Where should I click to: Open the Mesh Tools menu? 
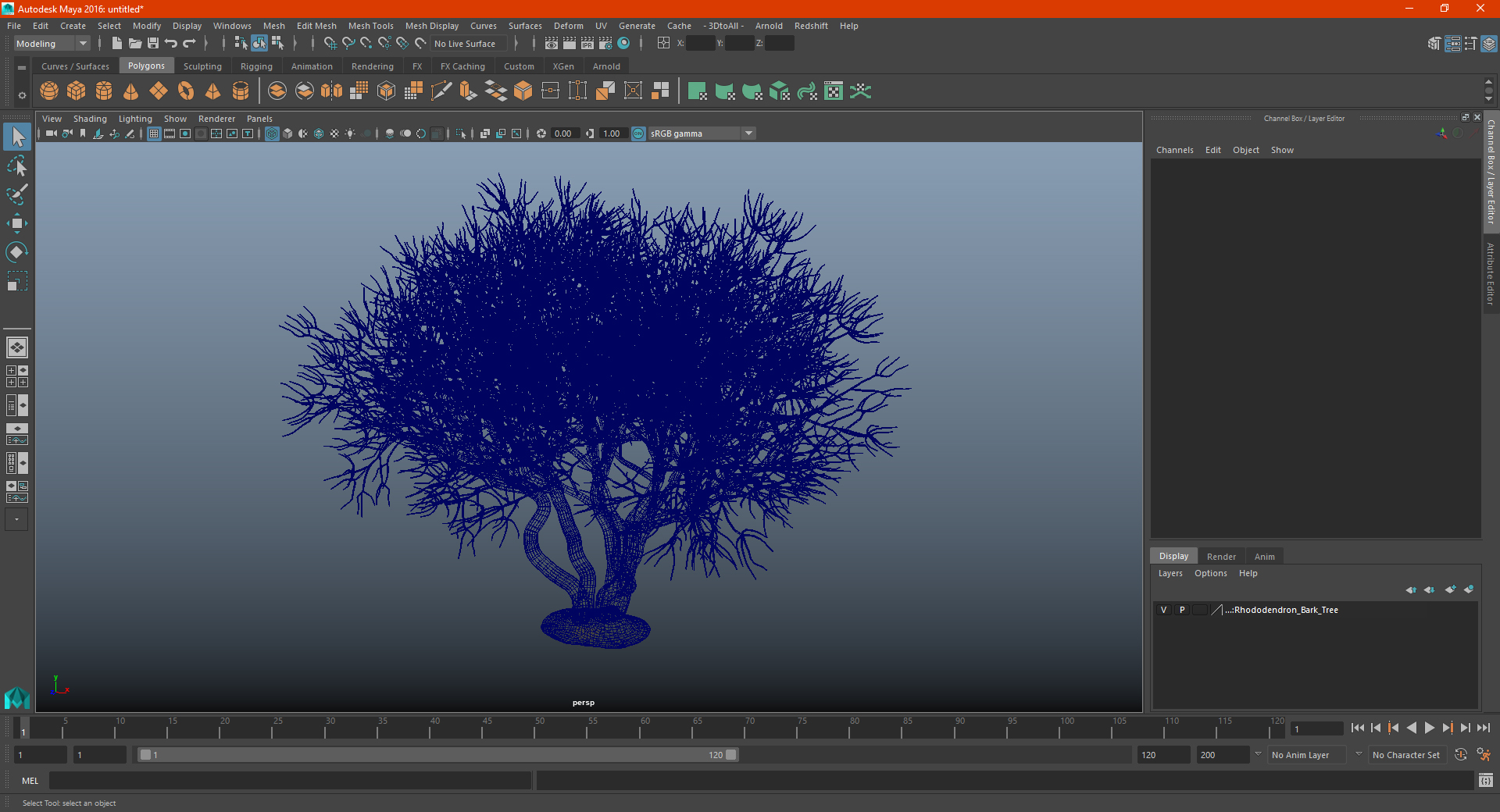tap(371, 26)
